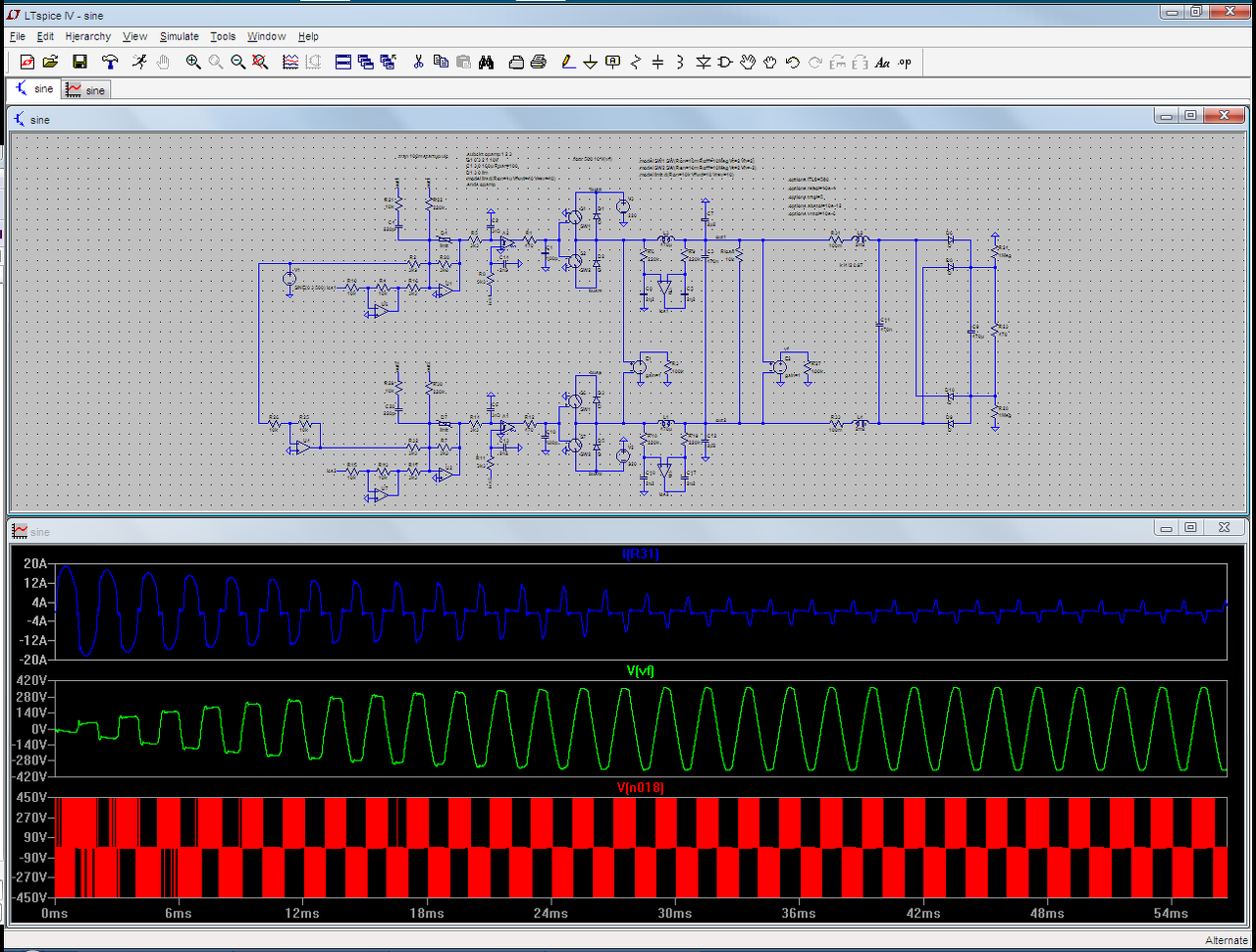Image resolution: width=1256 pixels, height=952 pixels.
Task: Select the Capacitor component tool
Action: [x=657, y=62]
